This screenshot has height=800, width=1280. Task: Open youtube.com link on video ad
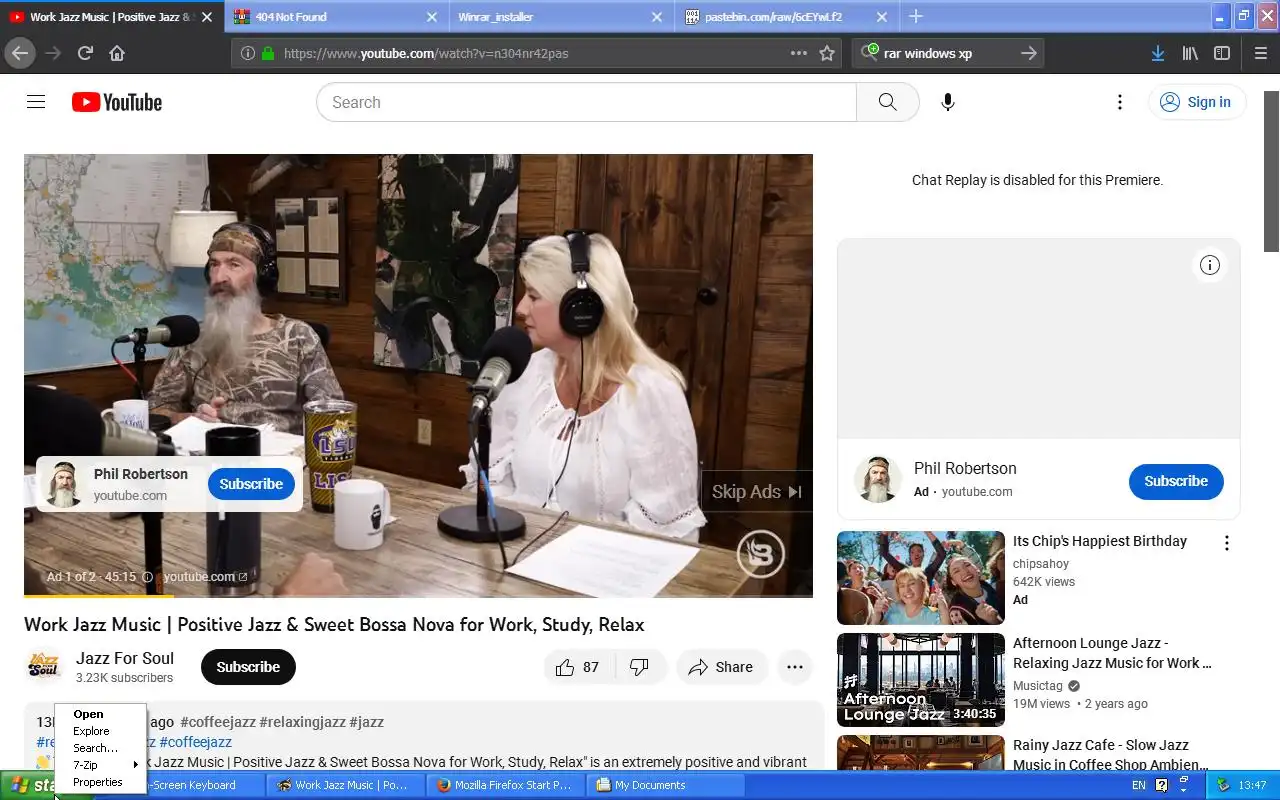(x=205, y=577)
